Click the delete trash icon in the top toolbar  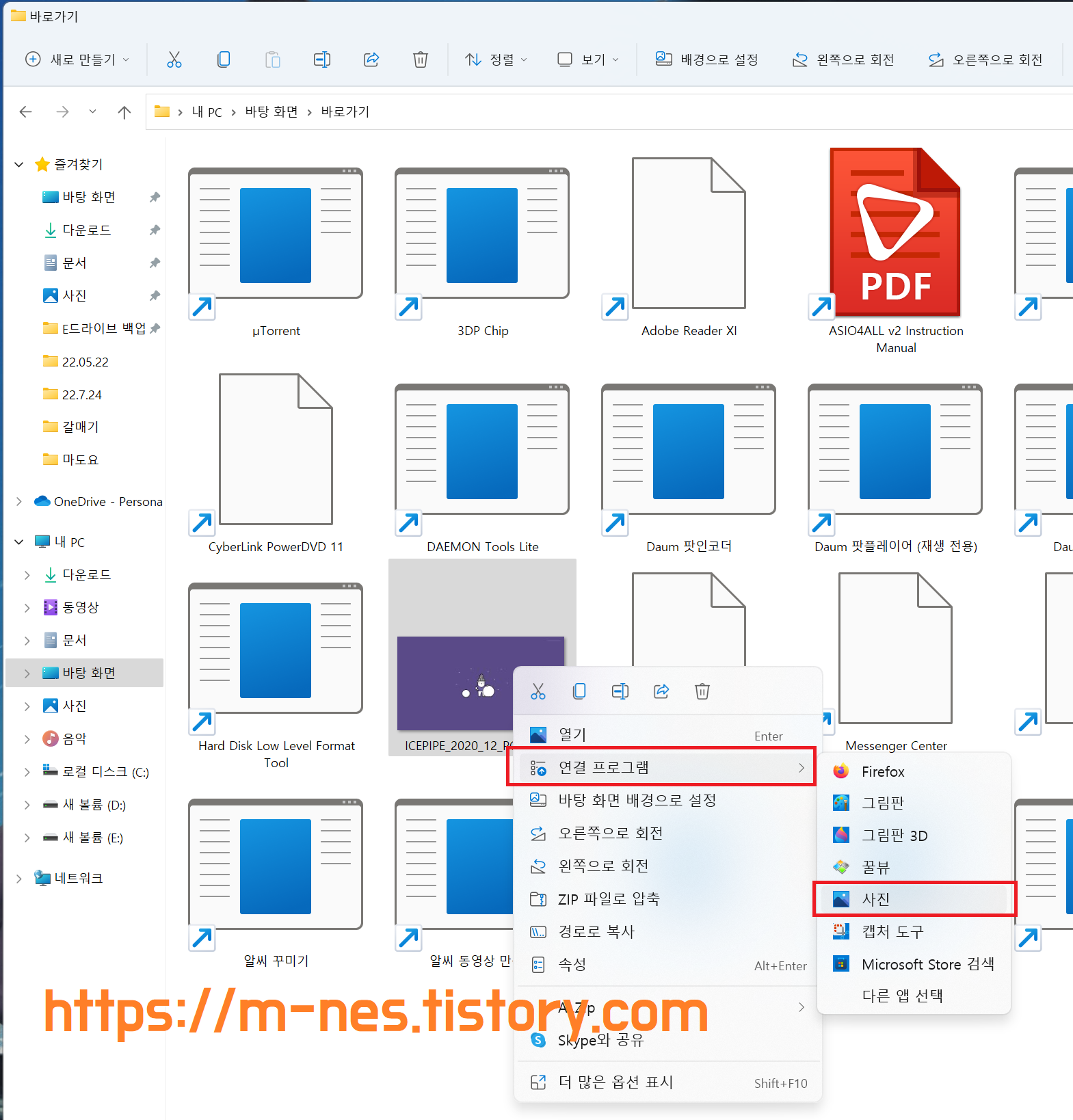click(421, 59)
